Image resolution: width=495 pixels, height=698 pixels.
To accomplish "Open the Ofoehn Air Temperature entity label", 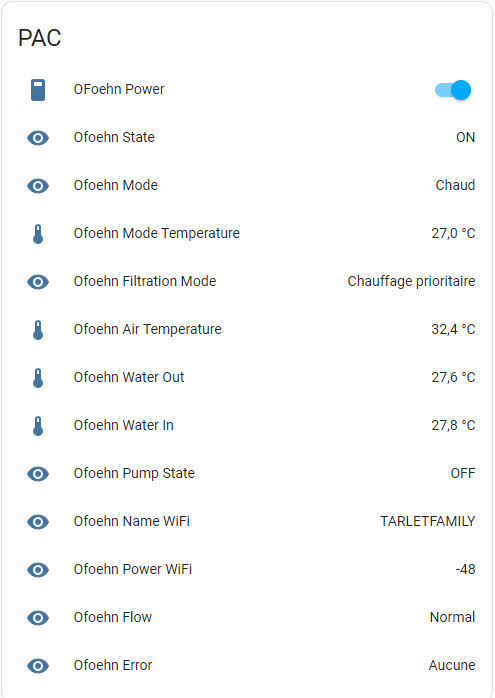I will [x=147, y=329].
